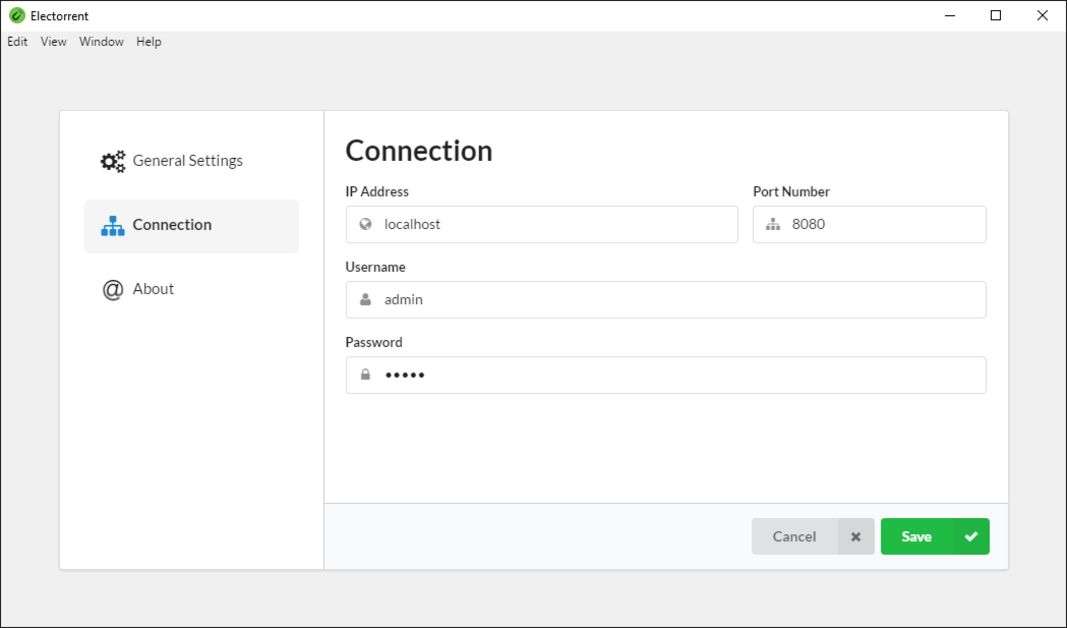
Task: Click the checkmark icon on Save button
Action: (x=970, y=536)
